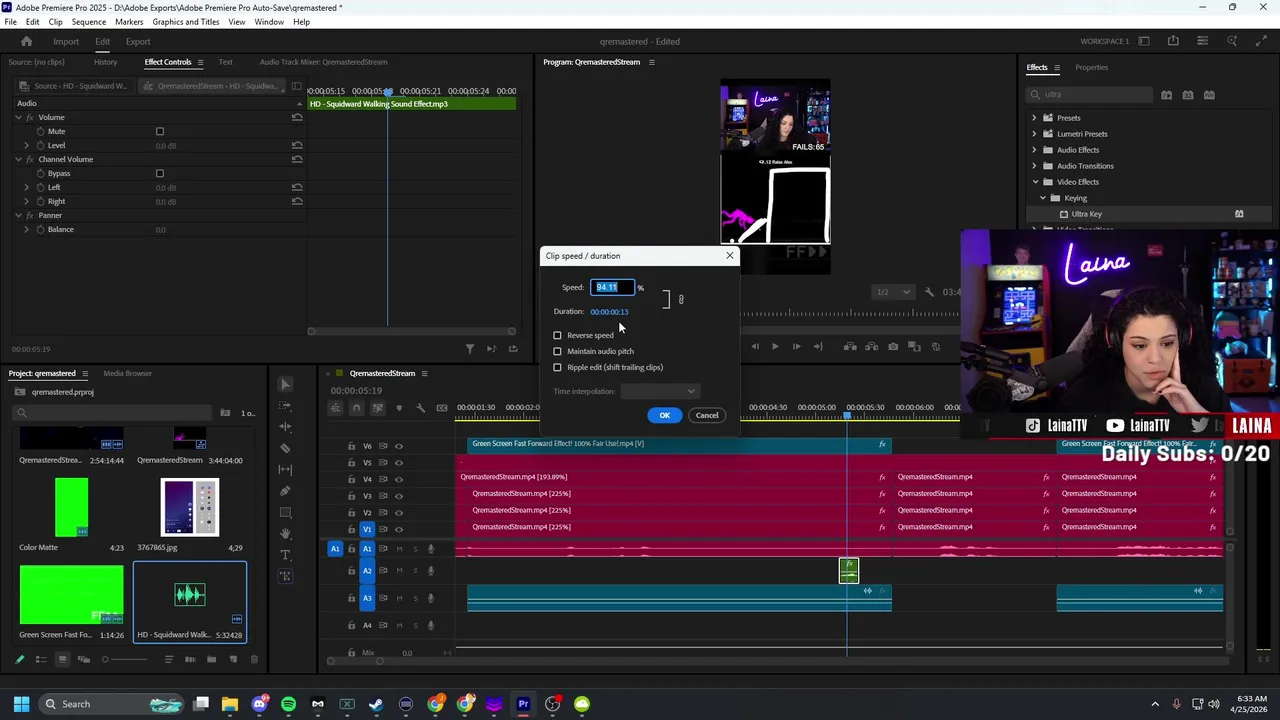Collapse the Keying folder
This screenshot has width=1280, height=720.
pyautogui.click(x=1043, y=198)
